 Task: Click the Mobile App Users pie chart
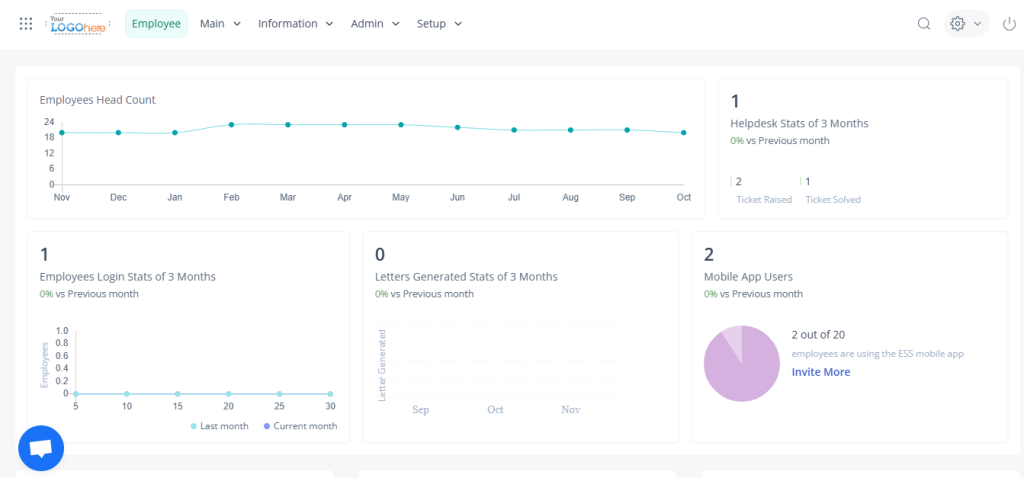coord(741,364)
